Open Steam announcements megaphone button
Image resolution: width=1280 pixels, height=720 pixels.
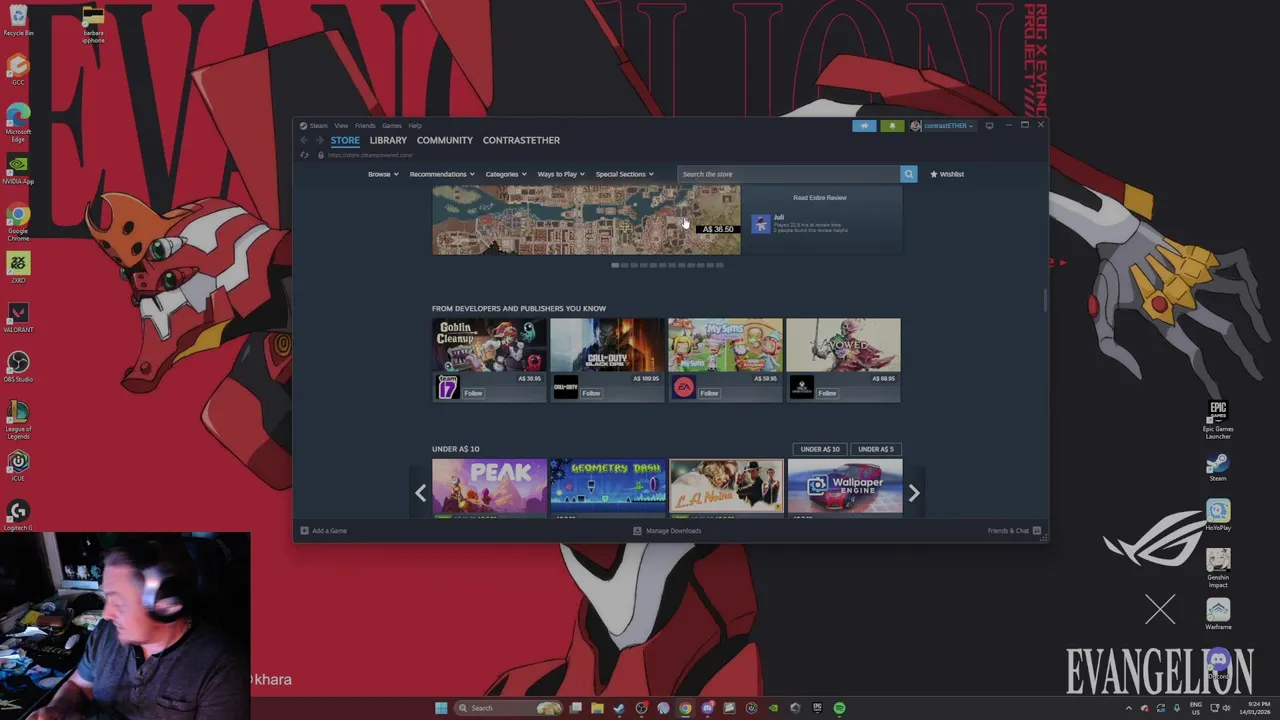tap(864, 126)
